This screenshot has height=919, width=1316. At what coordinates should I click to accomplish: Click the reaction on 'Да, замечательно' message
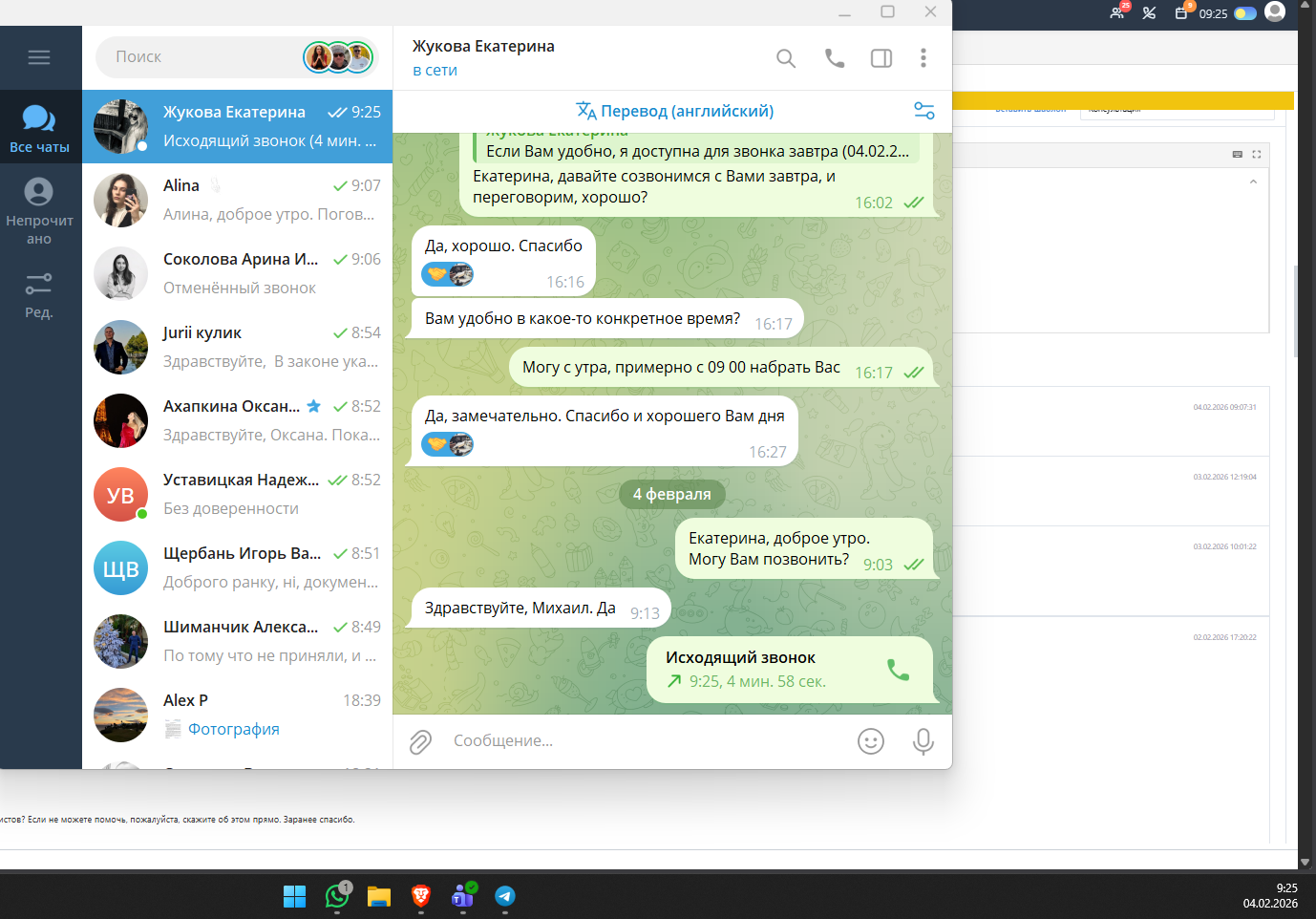(x=448, y=444)
